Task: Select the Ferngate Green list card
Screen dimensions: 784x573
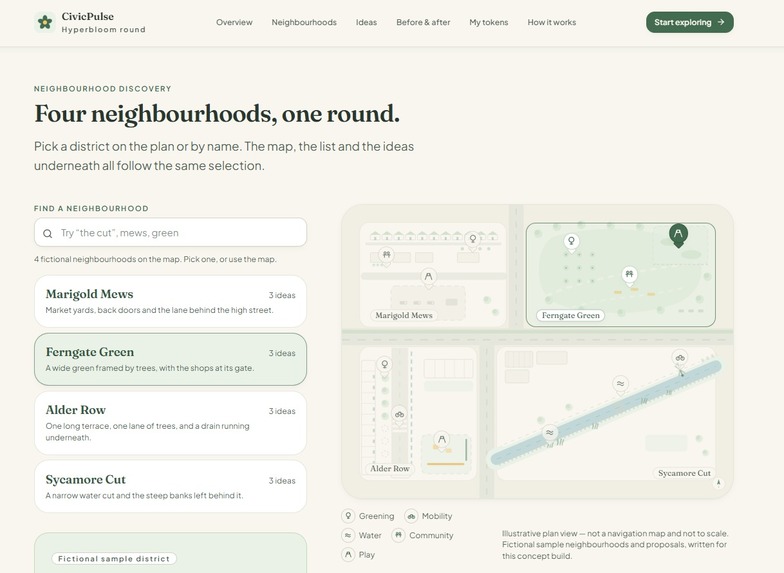Action: [x=170, y=360]
